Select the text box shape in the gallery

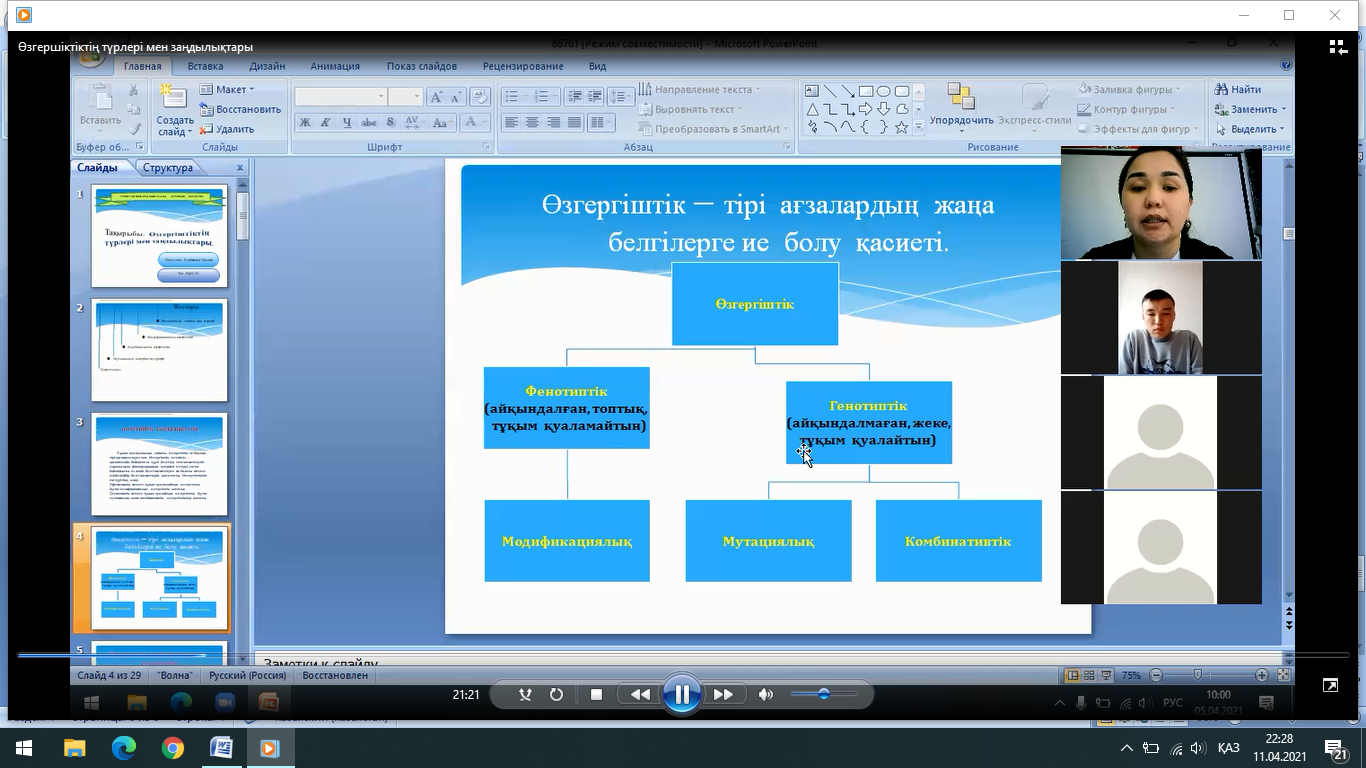coord(812,91)
